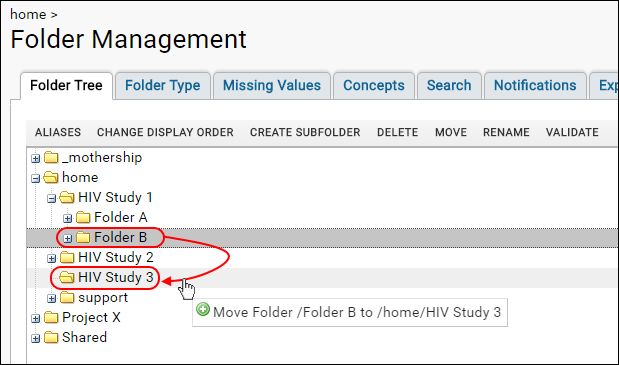Expand the Folder B node
This screenshot has width=619, height=365.
68,238
